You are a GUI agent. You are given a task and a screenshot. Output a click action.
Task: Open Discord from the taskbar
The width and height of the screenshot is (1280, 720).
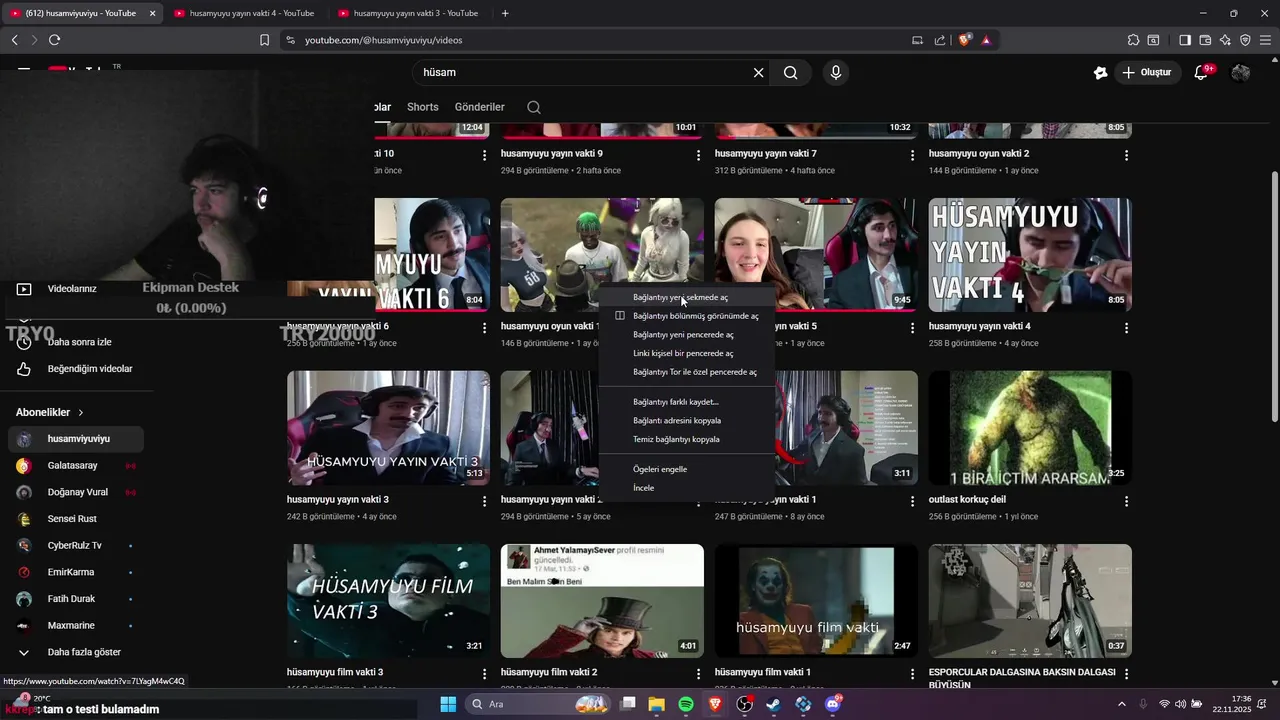(x=833, y=704)
